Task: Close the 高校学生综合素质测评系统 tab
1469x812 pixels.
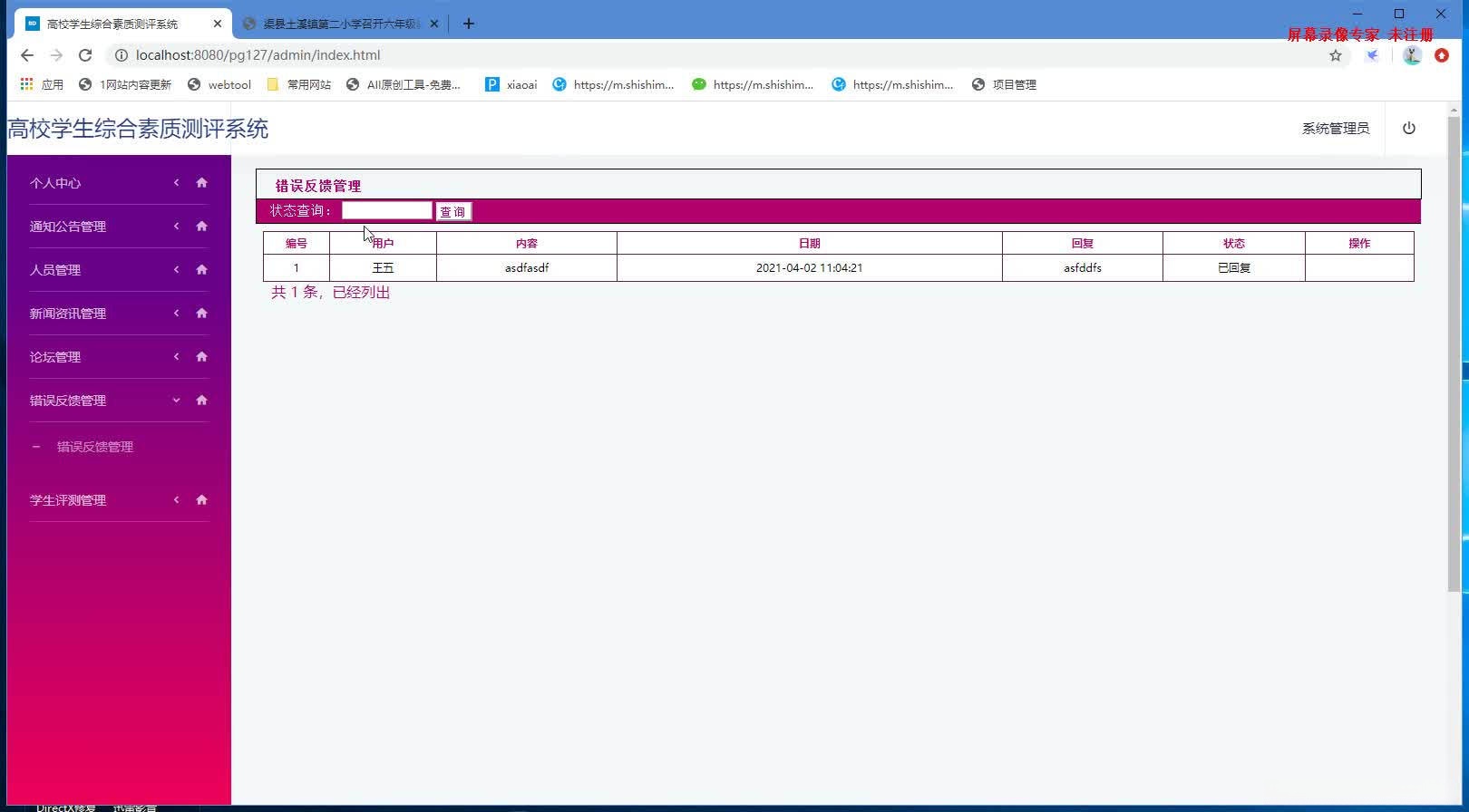Action: pyautogui.click(x=218, y=24)
